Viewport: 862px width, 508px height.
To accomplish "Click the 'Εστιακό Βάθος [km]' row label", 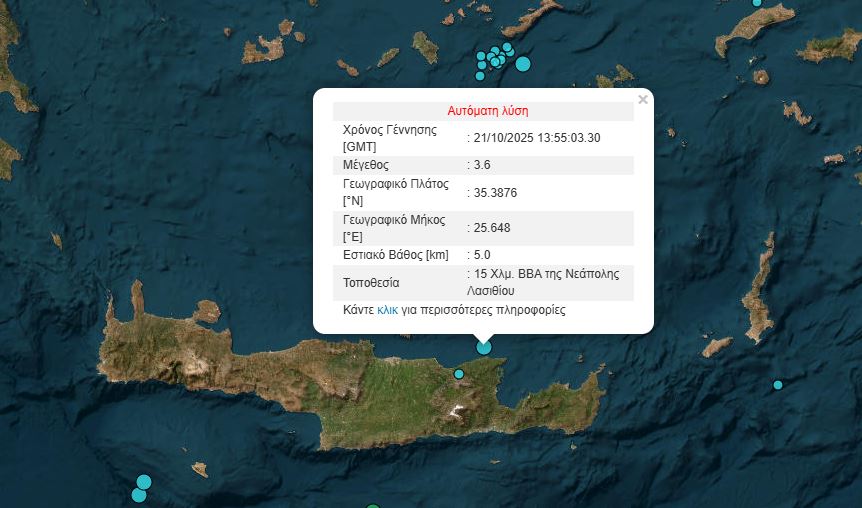I will [396, 255].
